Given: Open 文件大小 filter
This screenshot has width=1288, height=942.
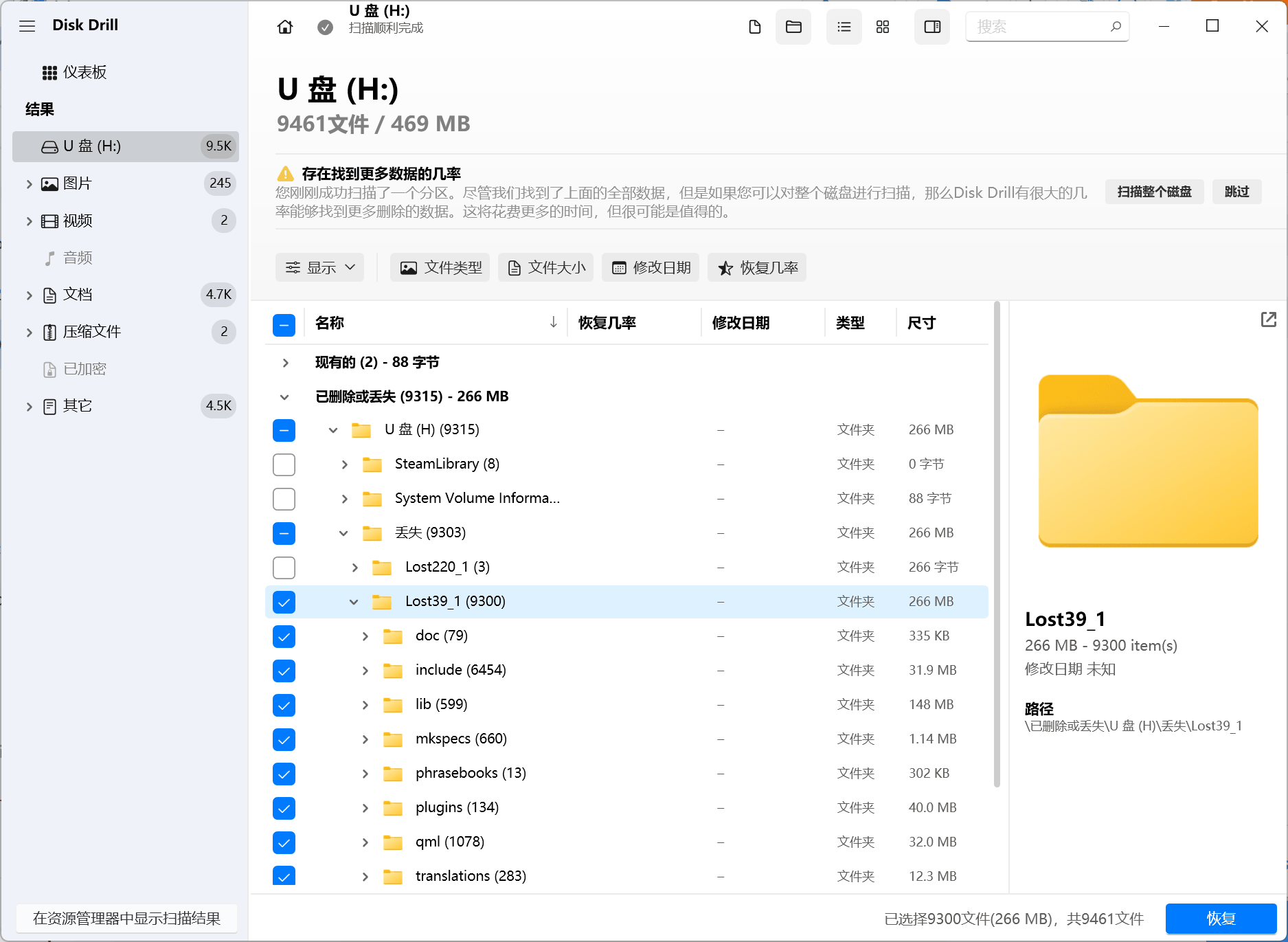Looking at the screenshot, I should pos(546,267).
